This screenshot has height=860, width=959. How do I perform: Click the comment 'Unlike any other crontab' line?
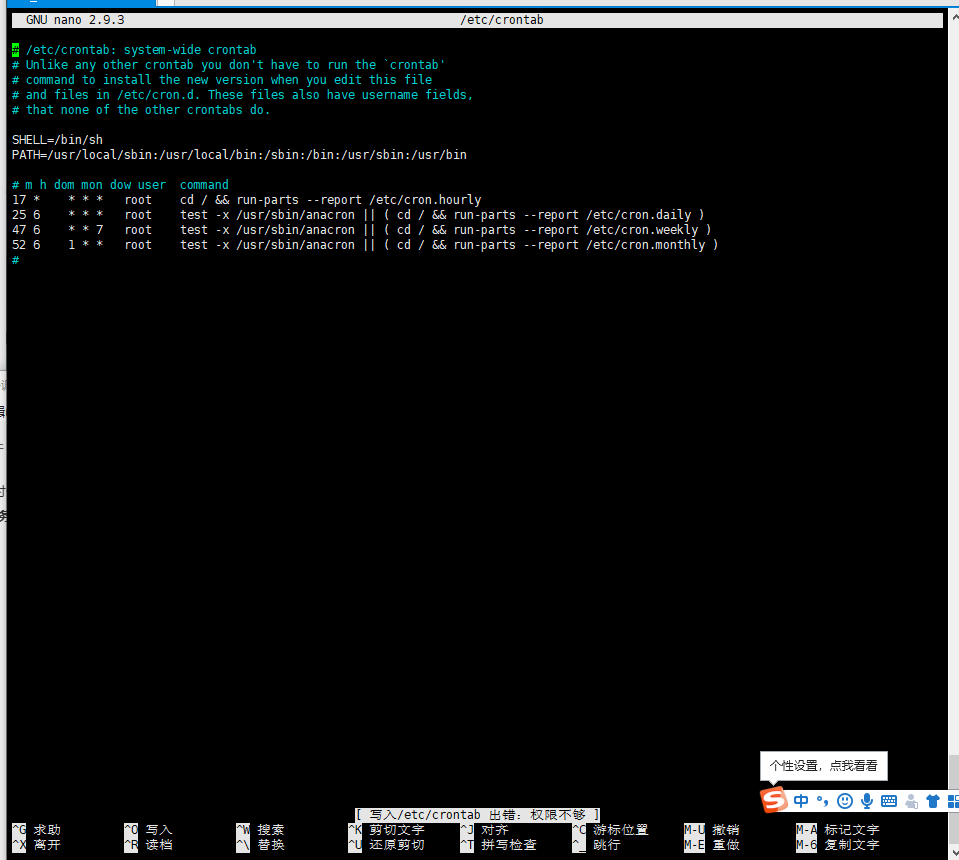coord(229,64)
